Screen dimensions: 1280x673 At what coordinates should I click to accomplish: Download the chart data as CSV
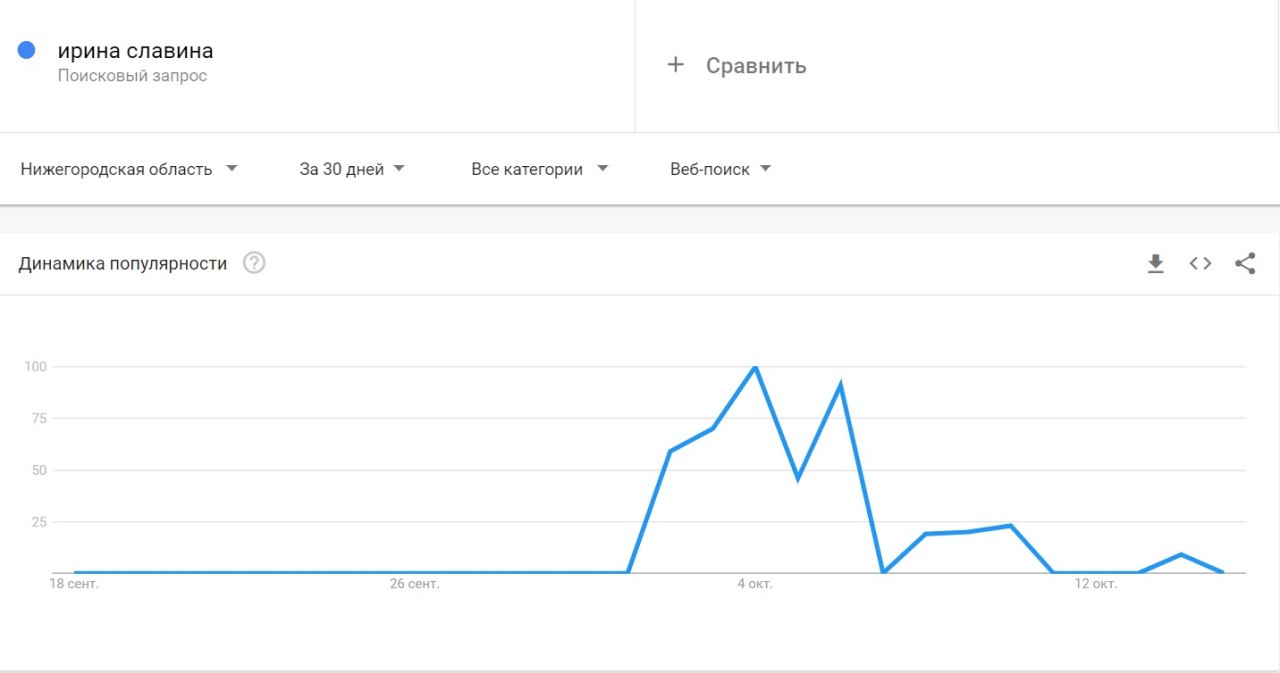1155,264
